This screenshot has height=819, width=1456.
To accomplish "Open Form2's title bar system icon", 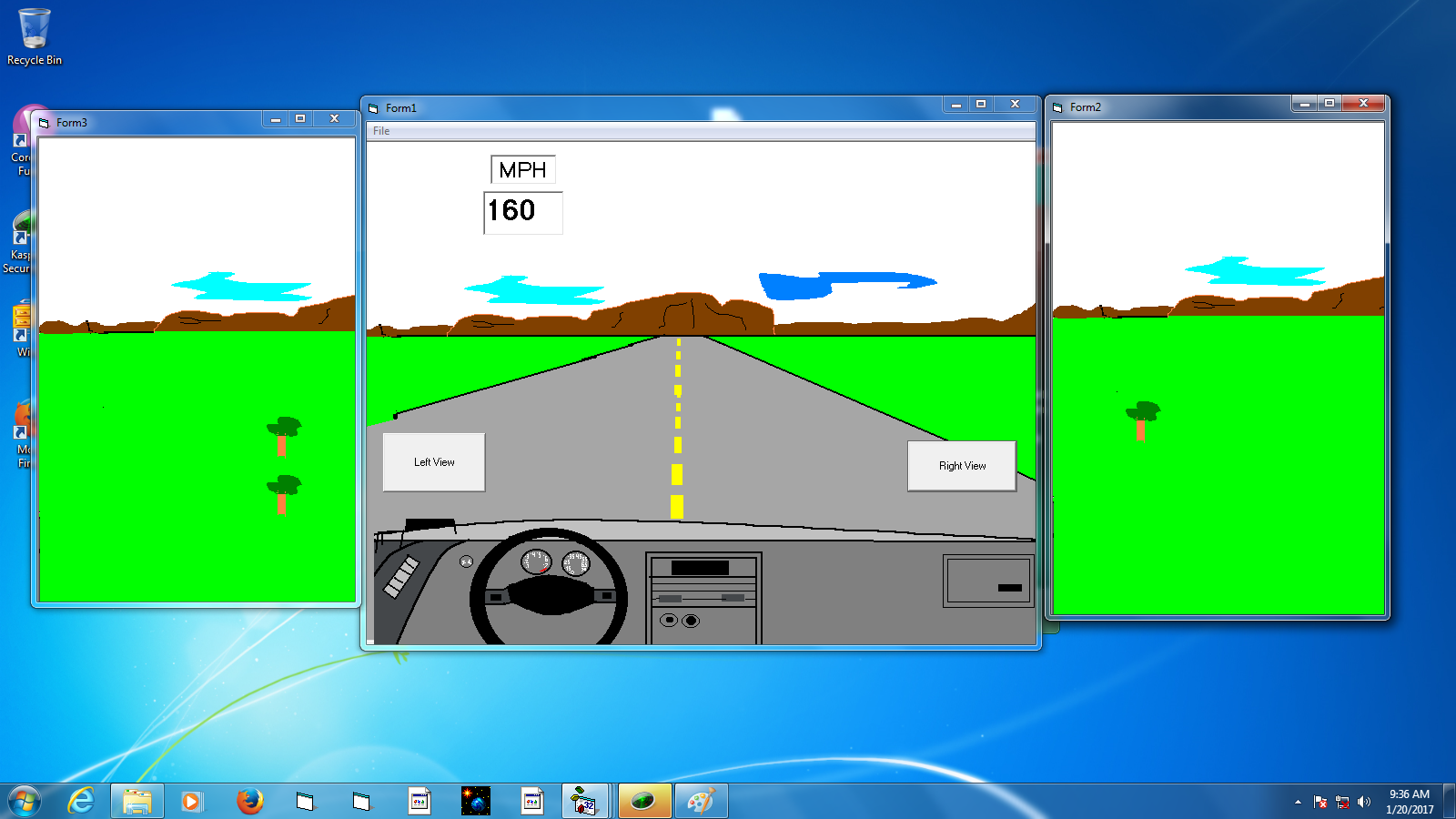I will tap(1057, 107).
